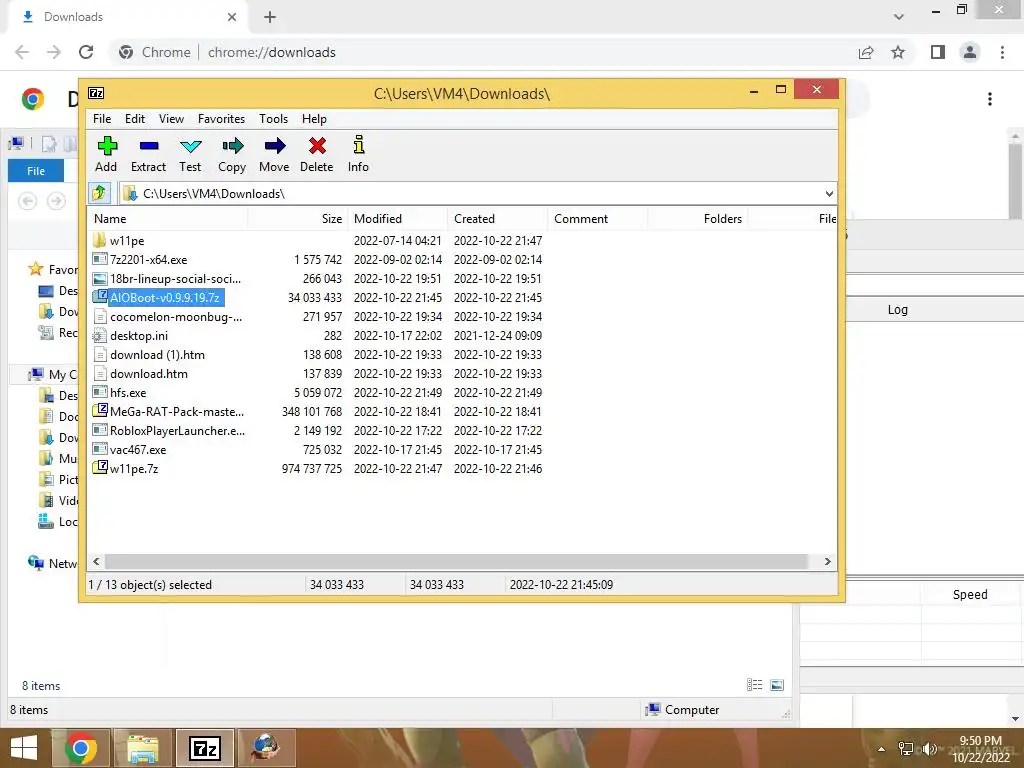Viewport: 1024px width, 768px height.
Task: Open the Chrome three-dot menu
Action: pyautogui.click(x=1002, y=52)
